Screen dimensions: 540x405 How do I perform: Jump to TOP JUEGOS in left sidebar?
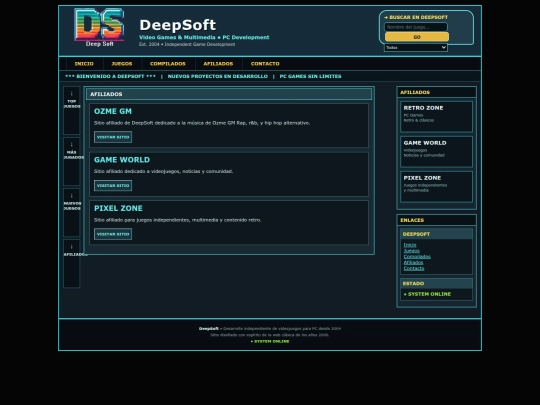click(x=72, y=110)
